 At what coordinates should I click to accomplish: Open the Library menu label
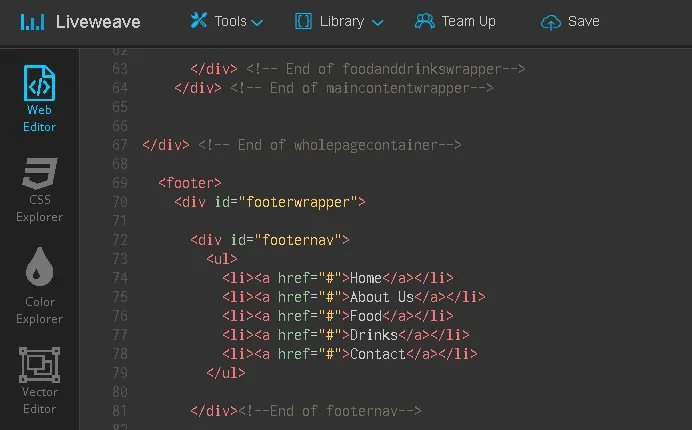pyautogui.click(x=342, y=21)
